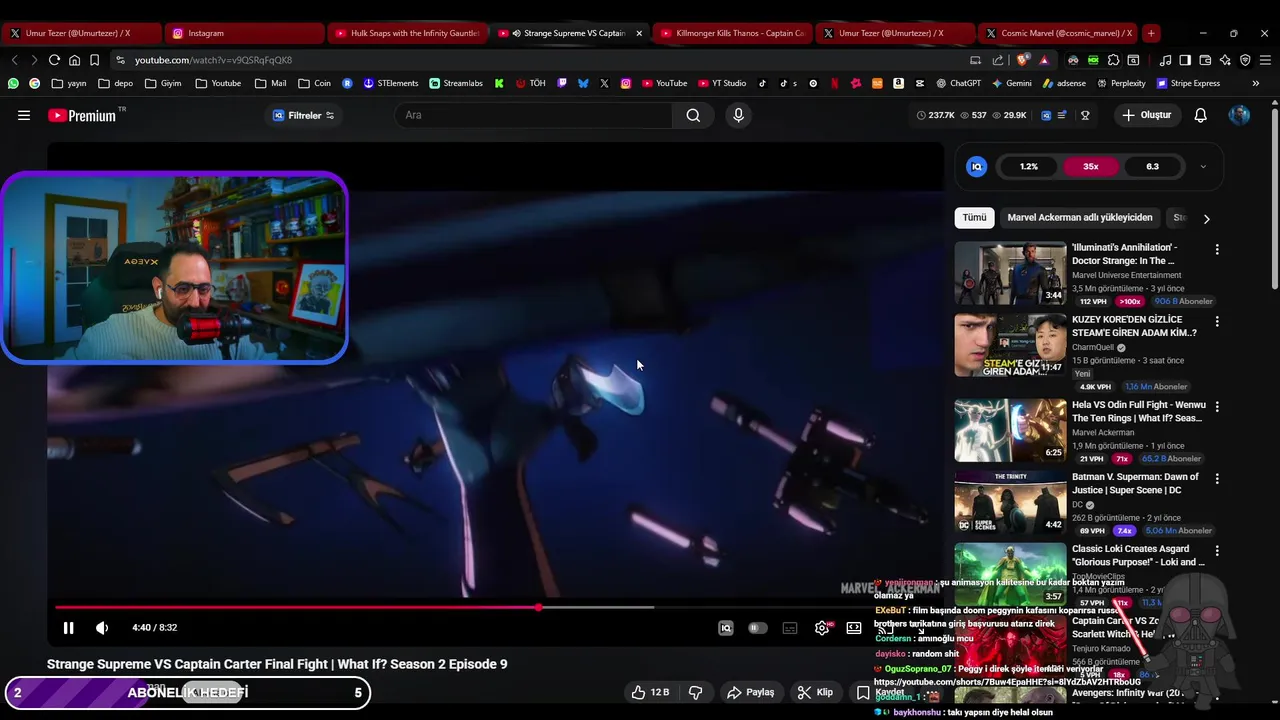Open the YouTube hamburger guide menu

point(24,115)
